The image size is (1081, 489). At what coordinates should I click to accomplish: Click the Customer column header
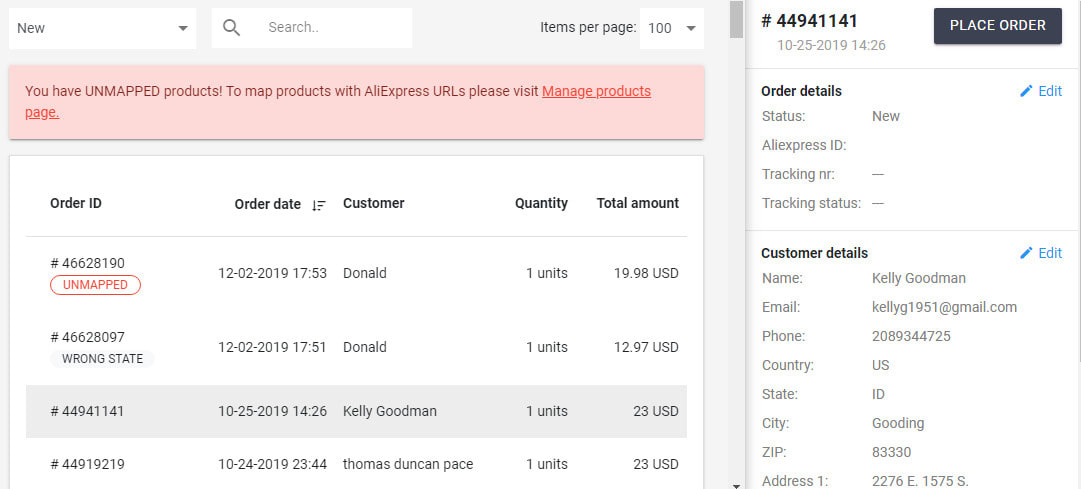374,203
